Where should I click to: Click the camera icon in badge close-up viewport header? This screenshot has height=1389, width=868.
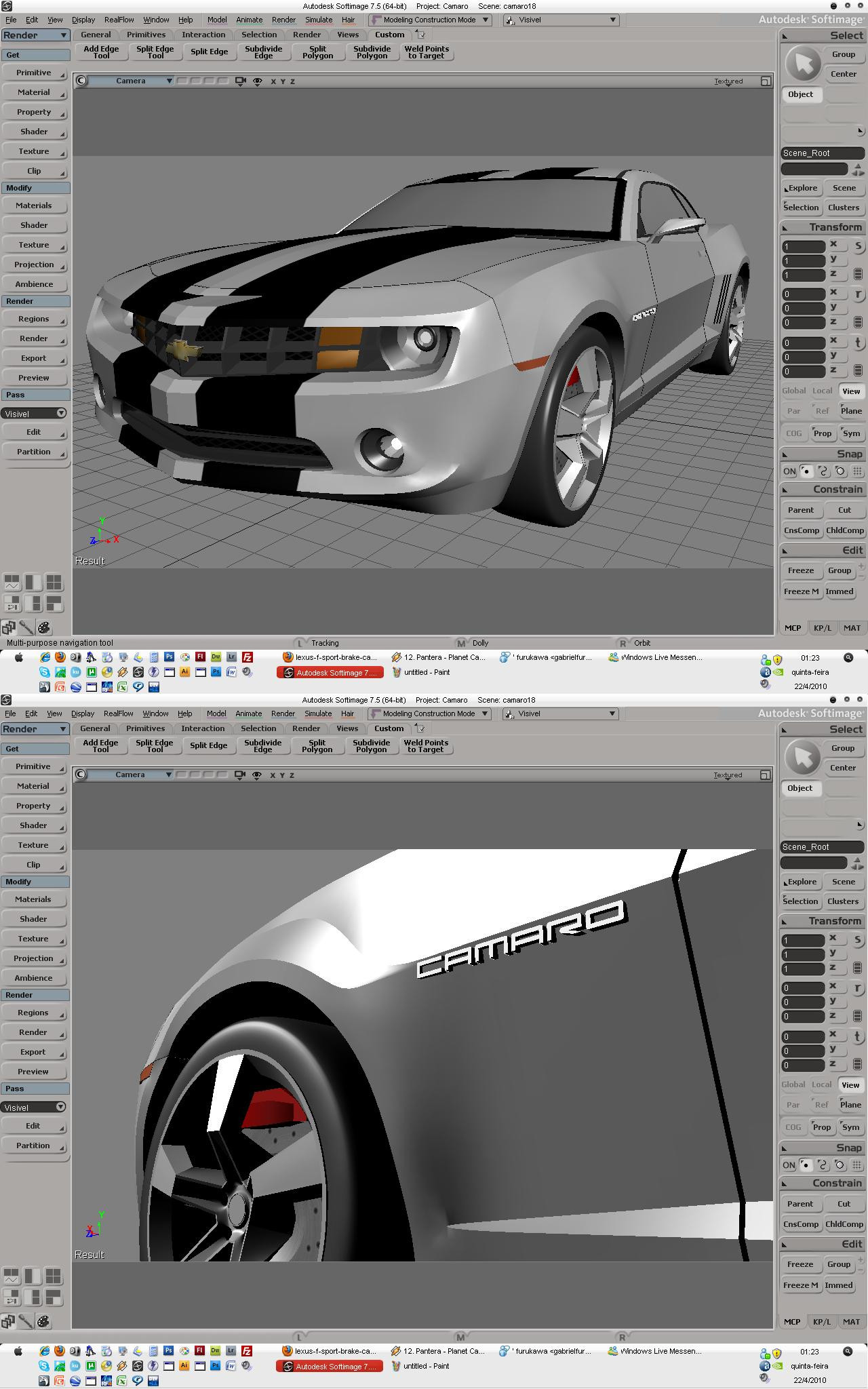click(x=239, y=775)
